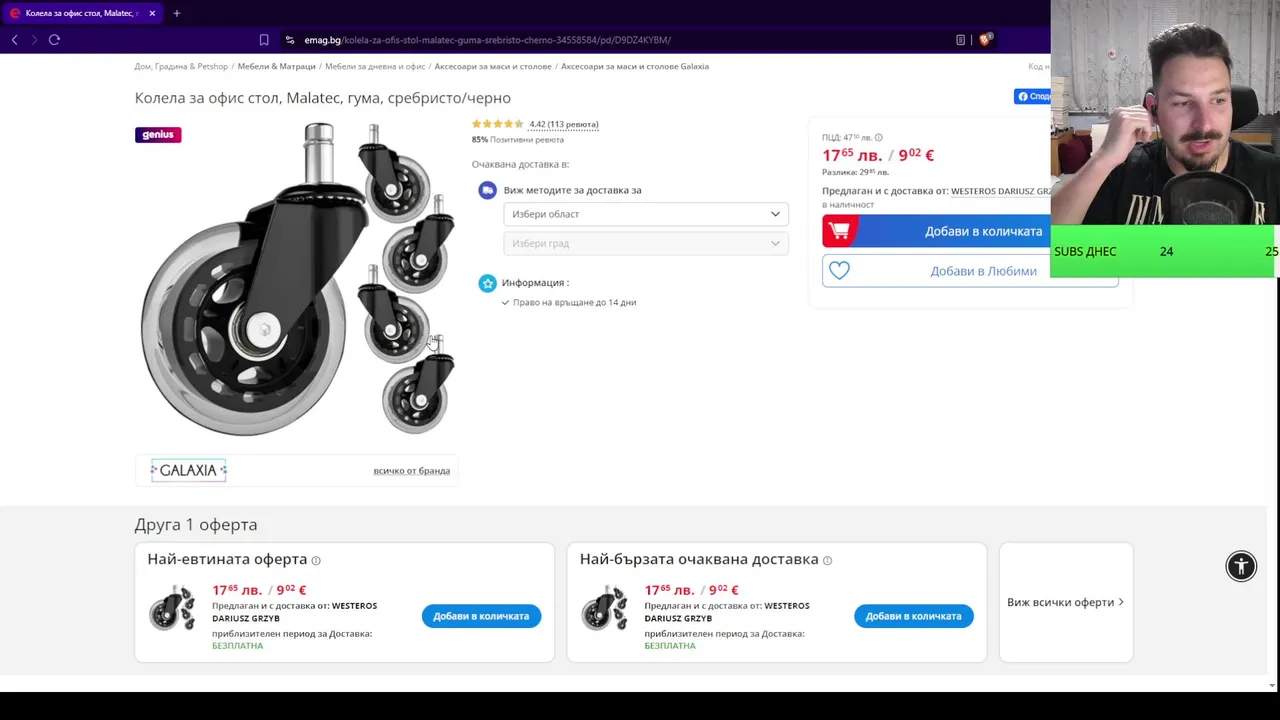The height and width of the screenshot is (720, 1280).
Task: Reload the page with the refresh icon
Action: pyautogui.click(x=54, y=40)
